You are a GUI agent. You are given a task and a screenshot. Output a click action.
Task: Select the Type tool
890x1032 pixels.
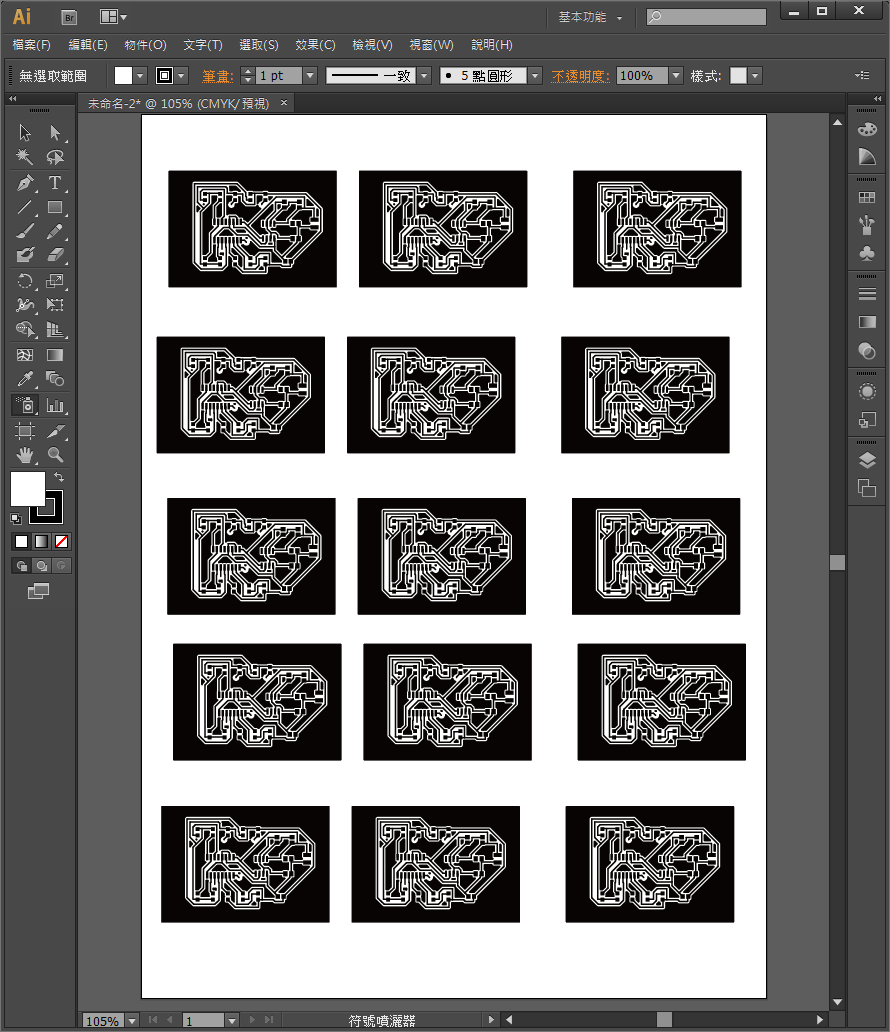pyautogui.click(x=55, y=183)
